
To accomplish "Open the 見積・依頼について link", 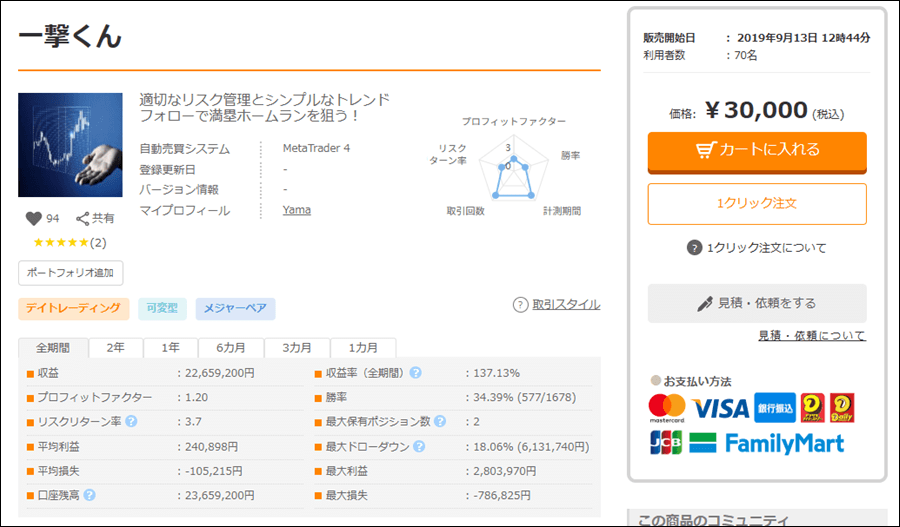I will [811, 336].
